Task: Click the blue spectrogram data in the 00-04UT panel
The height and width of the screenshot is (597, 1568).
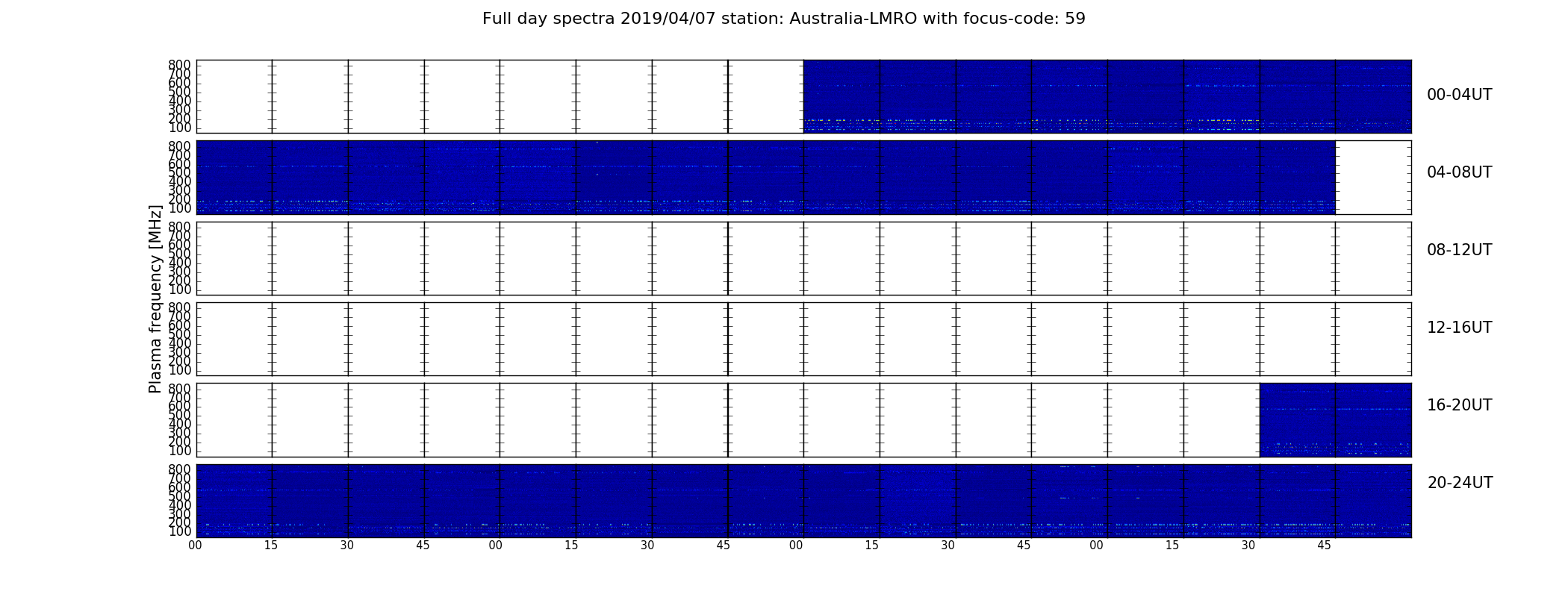Action: point(1107,96)
